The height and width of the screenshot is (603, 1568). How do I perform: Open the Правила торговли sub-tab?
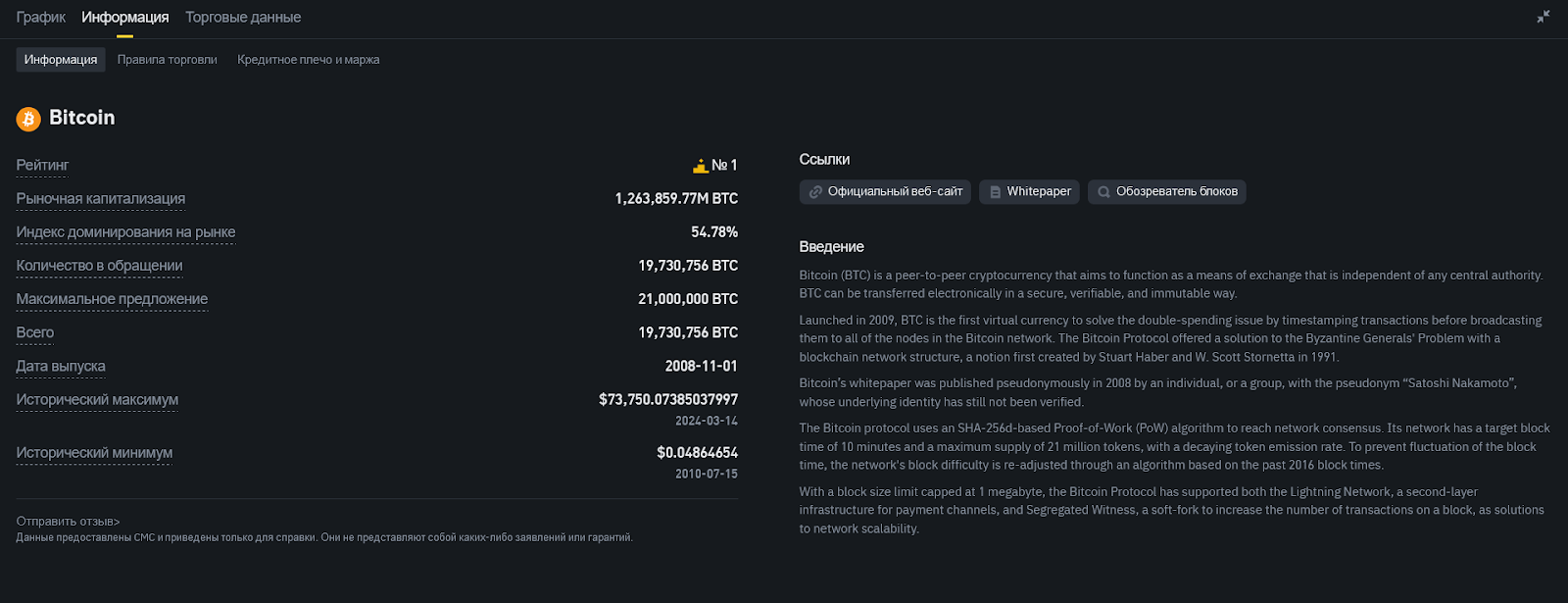click(168, 60)
